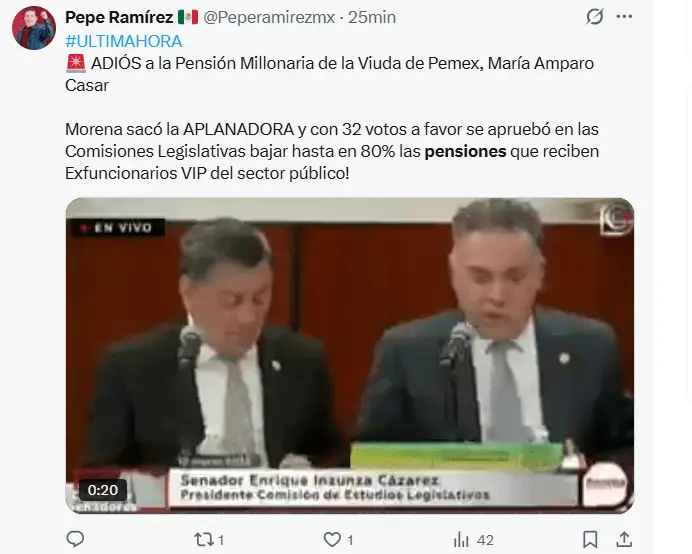Screen dimensions: 692x554
Task: Click the Mexico flag emoji beside name
Action: (x=188, y=18)
